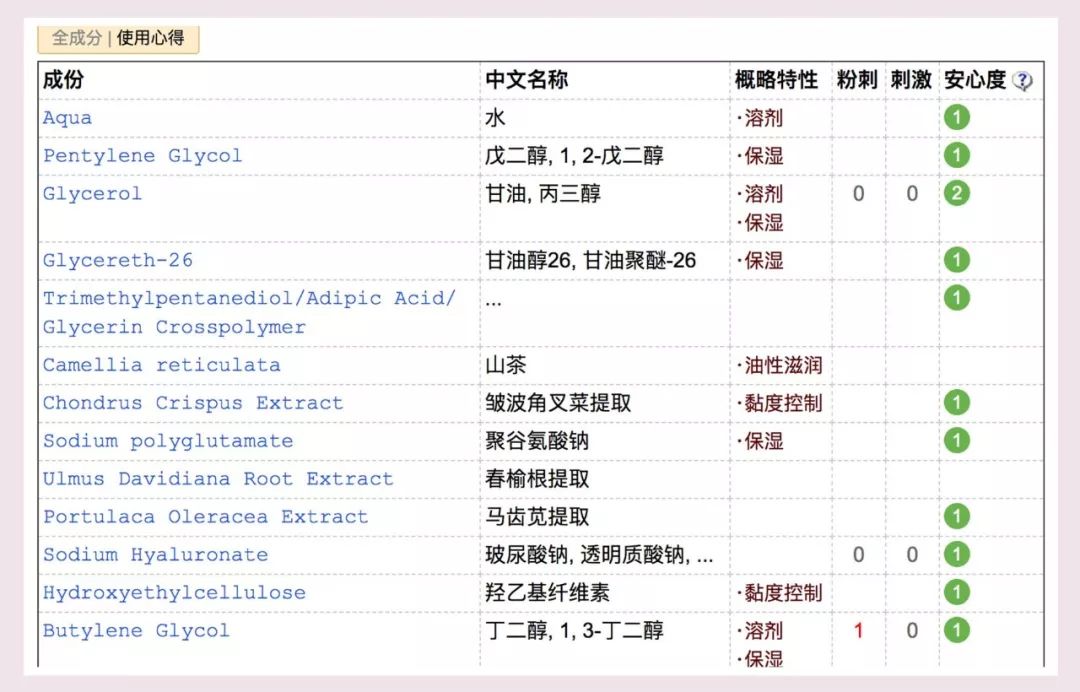Click the green safety badge next to Aqua
Screen dimensions: 1080x692
(x=956, y=117)
